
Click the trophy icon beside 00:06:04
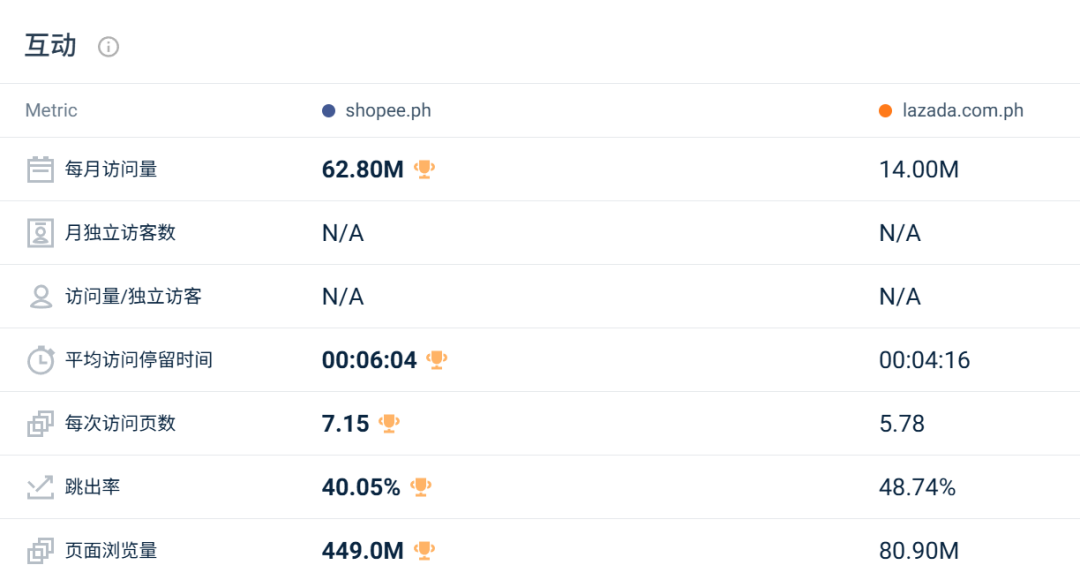[x=437, y=359]
